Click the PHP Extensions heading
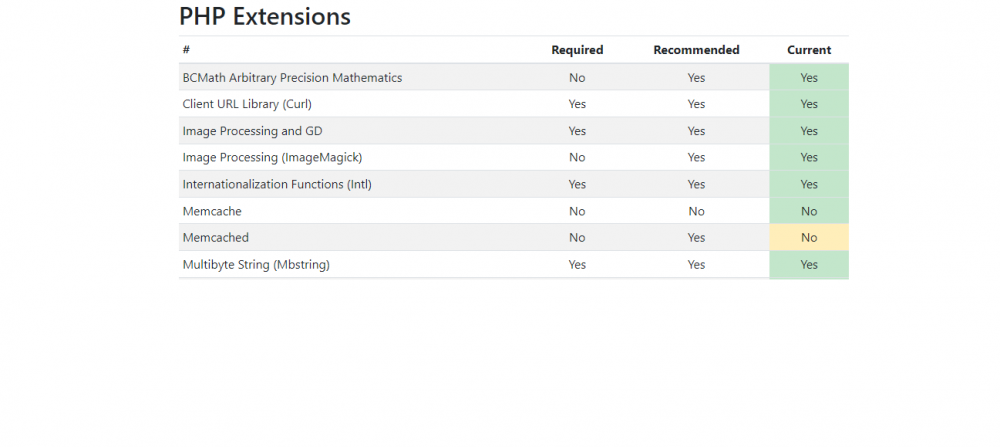The image size is (1000, 447). tap(265, 17)
